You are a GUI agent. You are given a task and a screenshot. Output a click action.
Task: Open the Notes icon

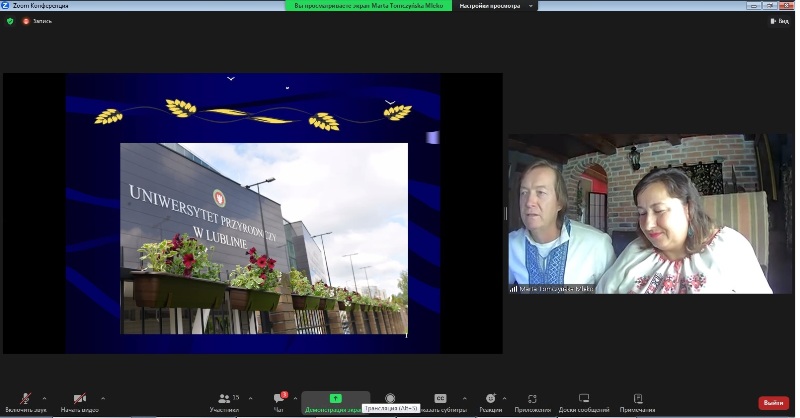click(638, 398)
